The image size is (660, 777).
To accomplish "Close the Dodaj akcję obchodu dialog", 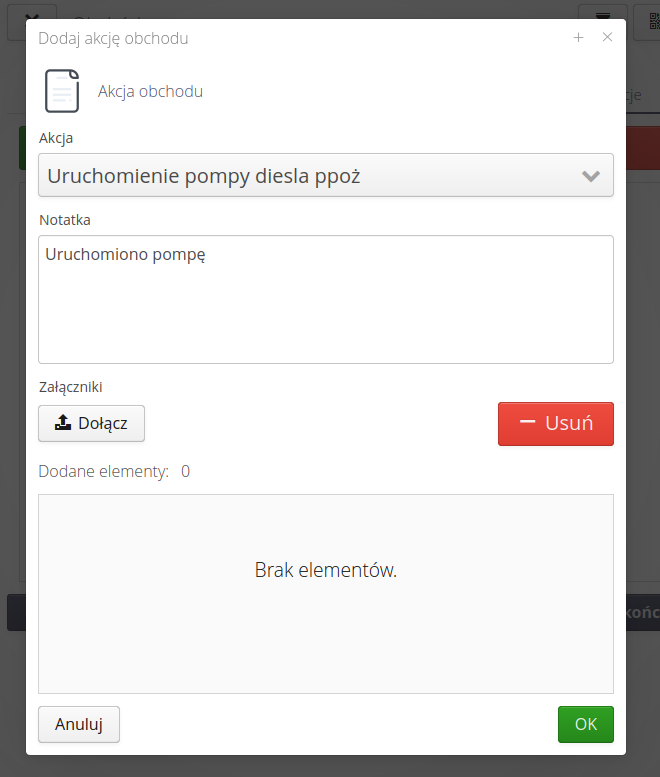I will [607, 38].
